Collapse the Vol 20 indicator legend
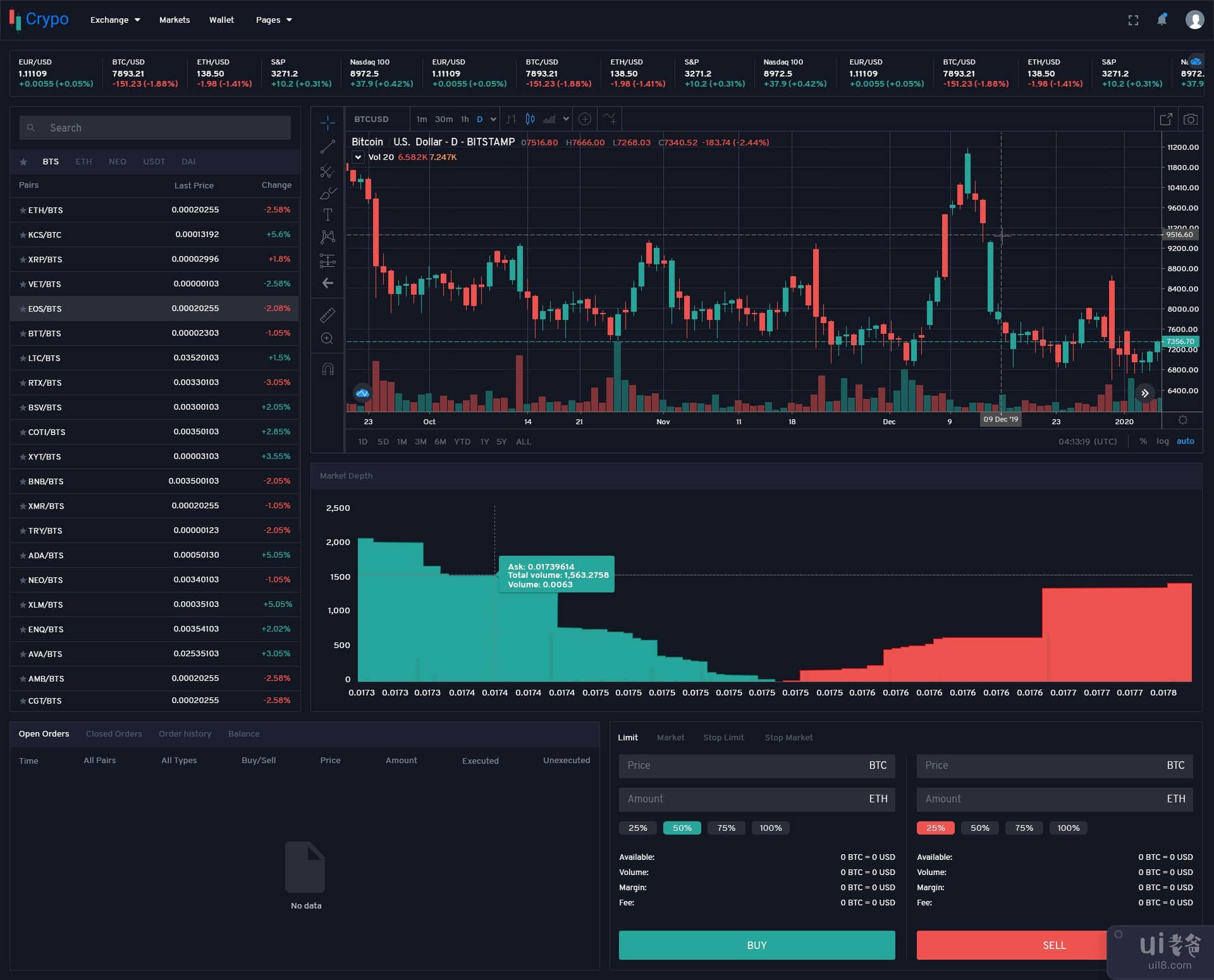1214x980 pixels. pyautogui.click(x=358, y=157)
